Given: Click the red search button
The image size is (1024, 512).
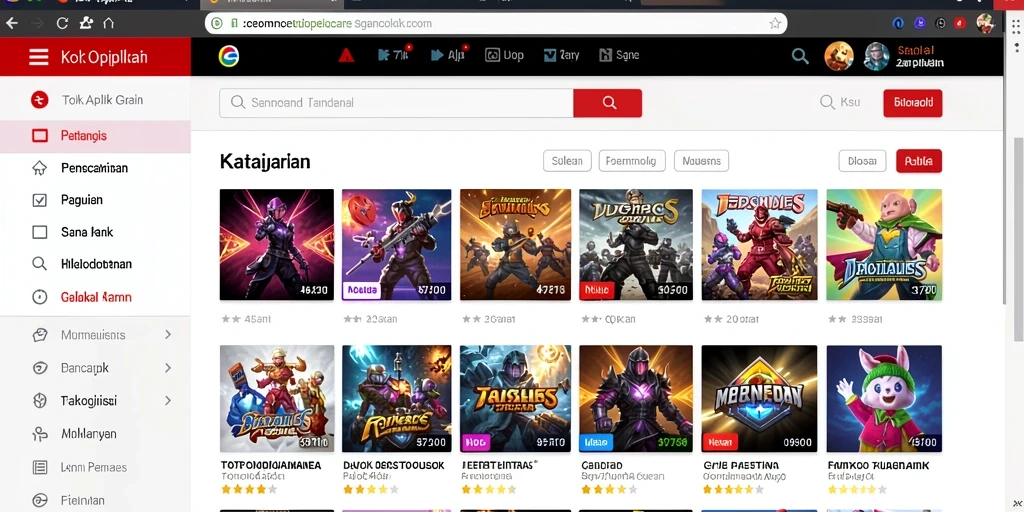Looking at the screenshot, I should 607,103.
